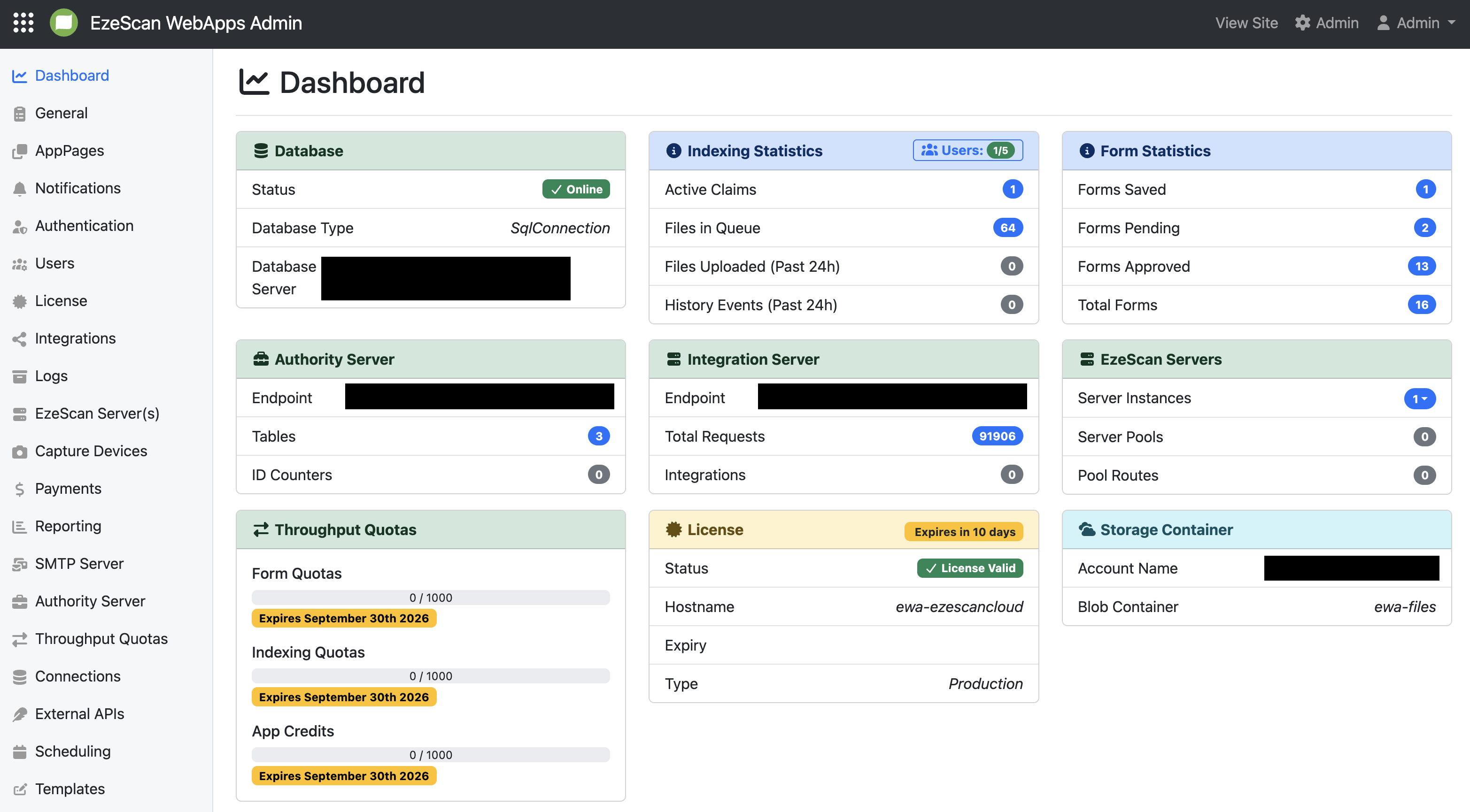This screenshot has width=1470, height=812.
Task: Click the Scheduling calendar icon in sidebar
Action: pos(19,752)
